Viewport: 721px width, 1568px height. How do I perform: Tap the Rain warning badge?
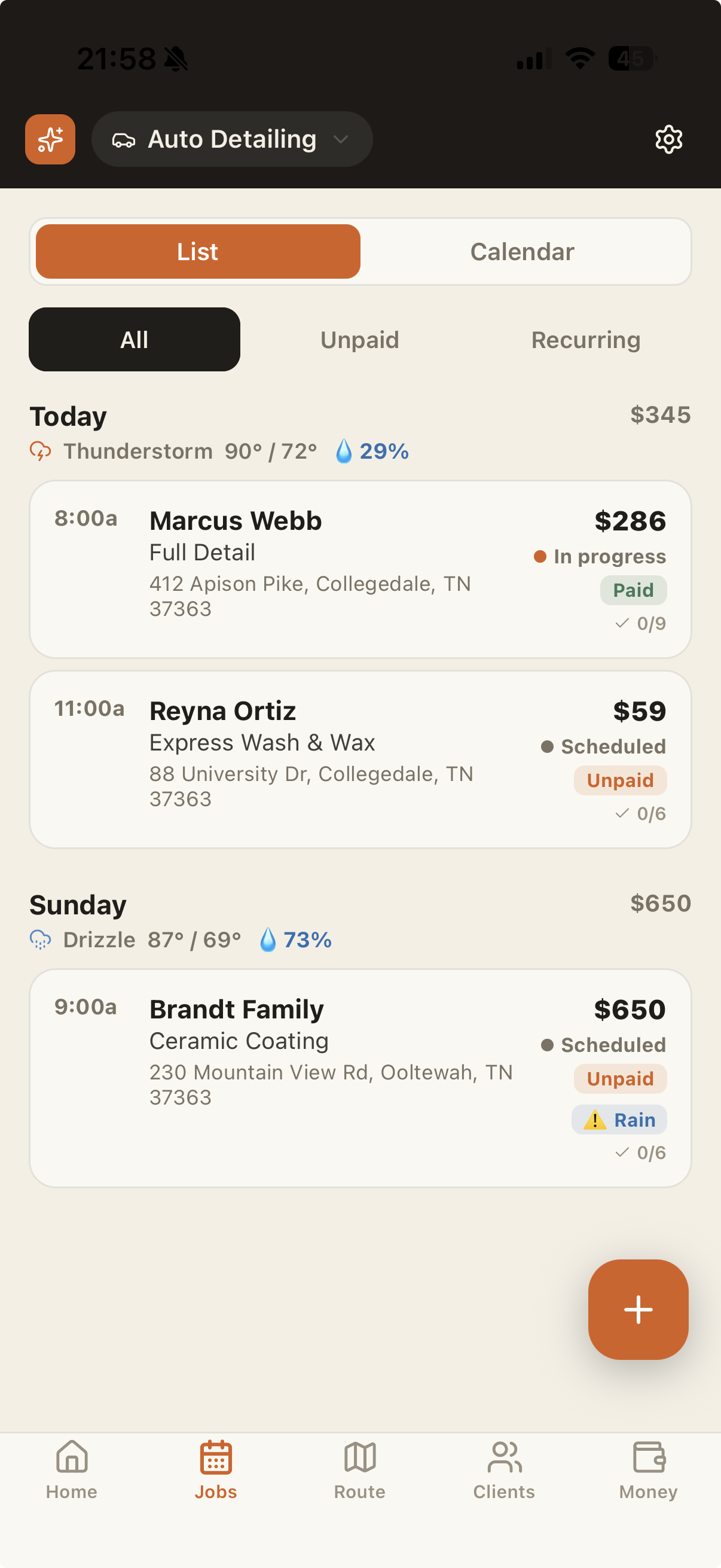[619, 1119]
